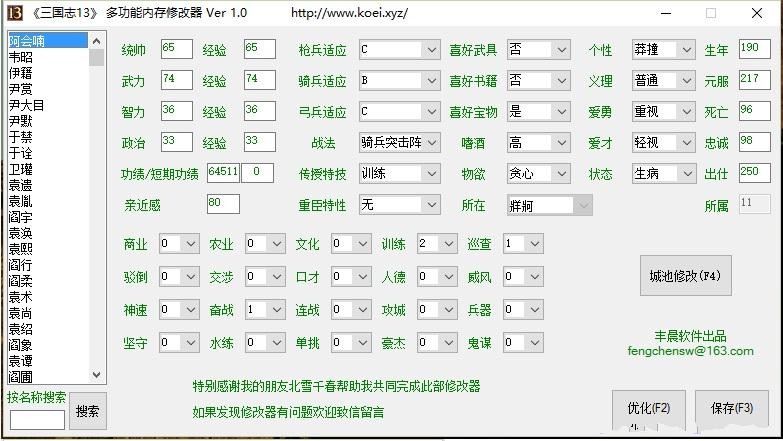Select 阎象 in the character list
The width and height of the screenshot is (783, 441).
[48, 345]
